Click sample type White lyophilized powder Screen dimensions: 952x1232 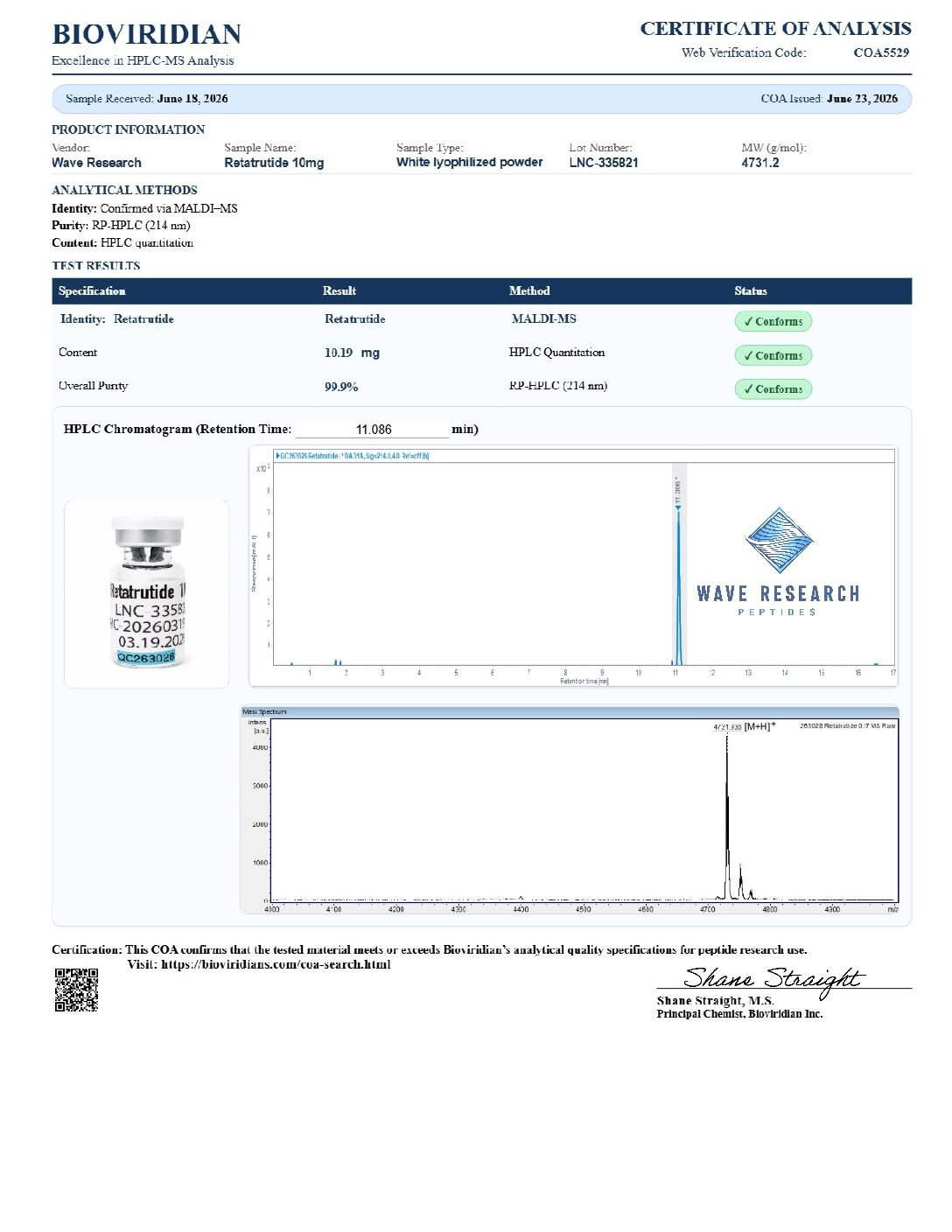click(x=469, y=162)
